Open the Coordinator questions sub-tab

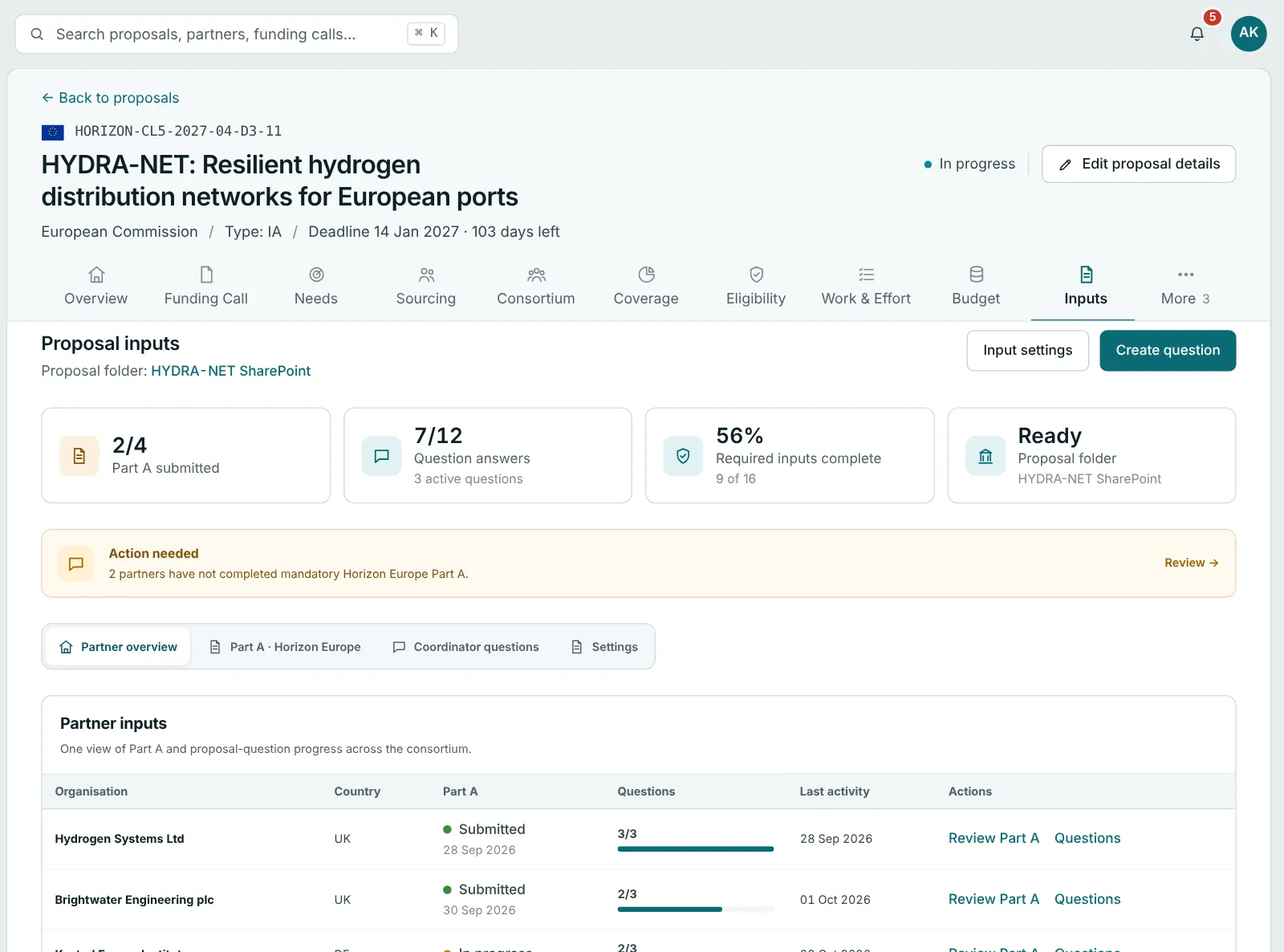(x=466, y=647)
